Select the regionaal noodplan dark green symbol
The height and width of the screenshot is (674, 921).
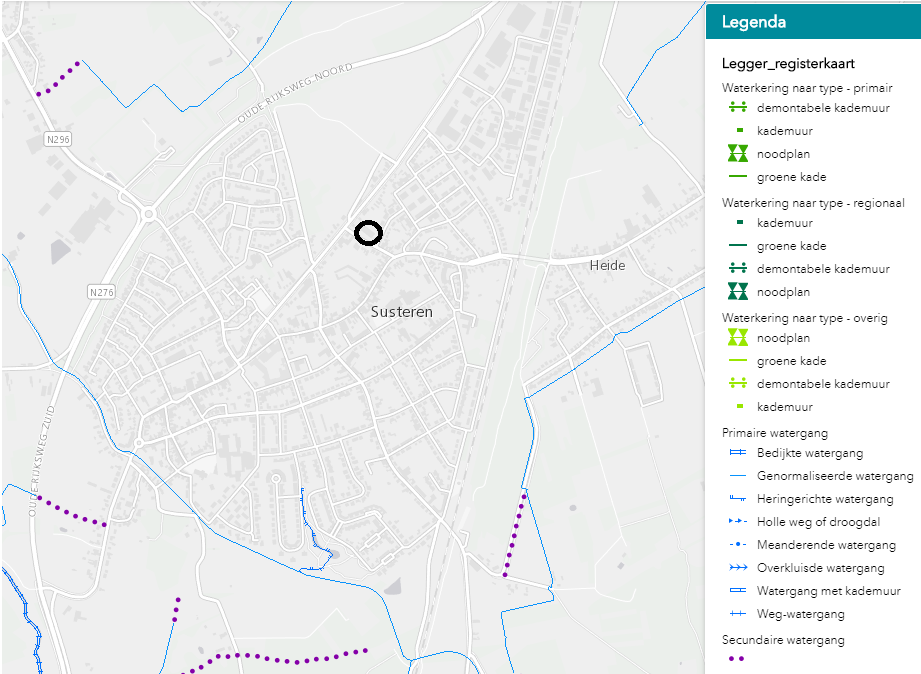point(738,291)
